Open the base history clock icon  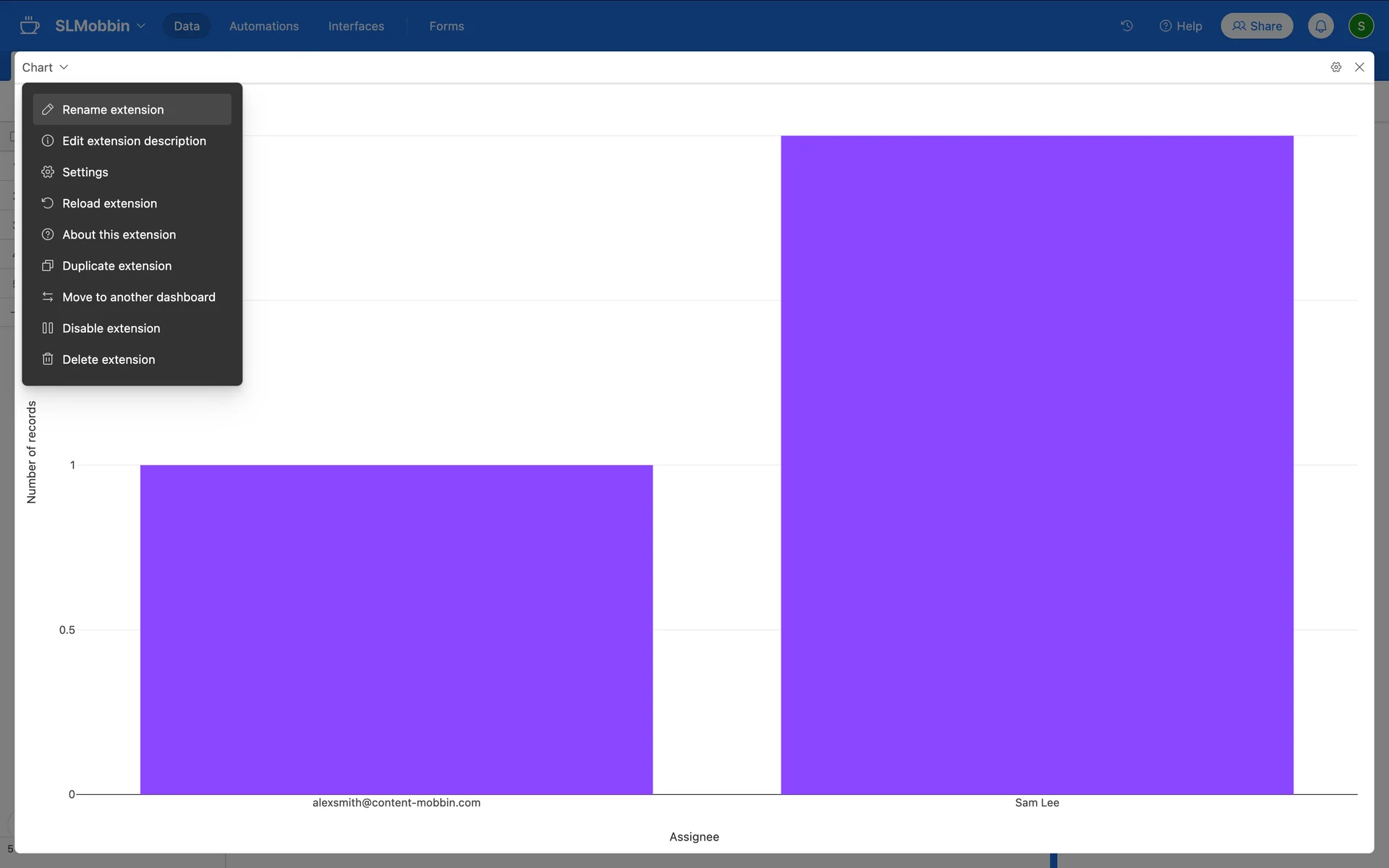click(1126, 26)
